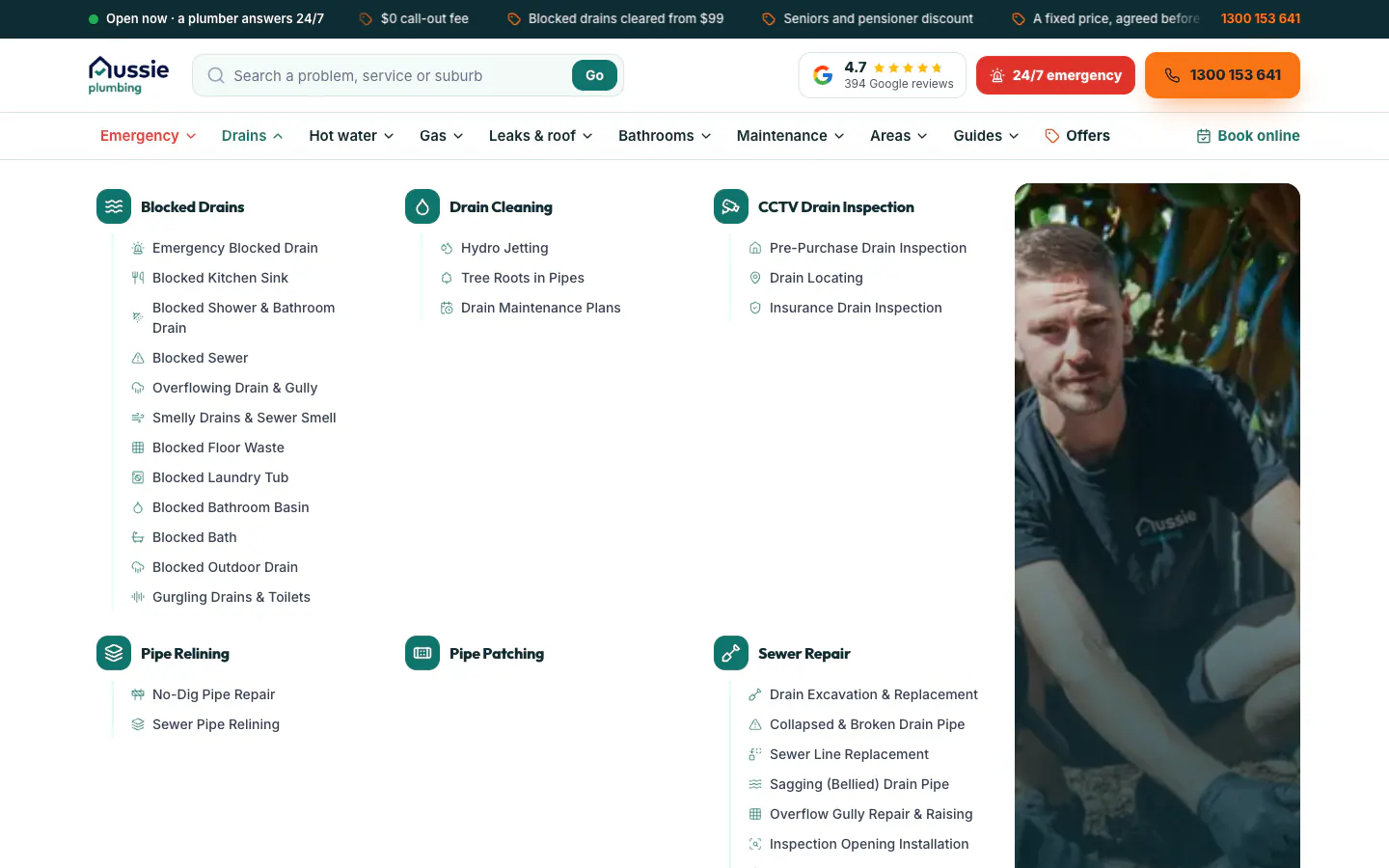Click the Pipe Patching category icon
This screenshot has width=1389, height=868.
tap(422, 653)
